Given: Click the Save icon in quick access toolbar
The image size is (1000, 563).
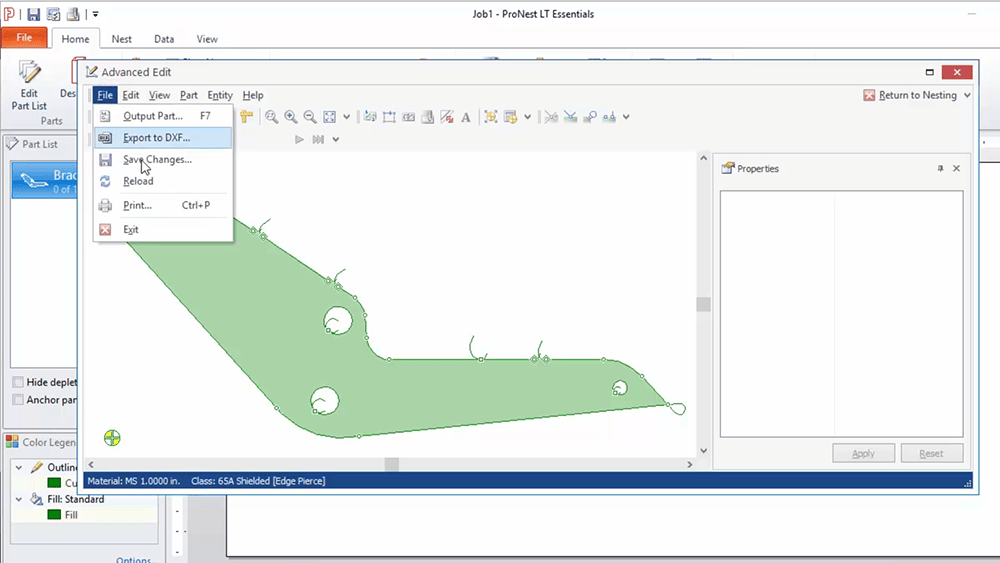Looking at the screenshot, I should click(33, 14).
